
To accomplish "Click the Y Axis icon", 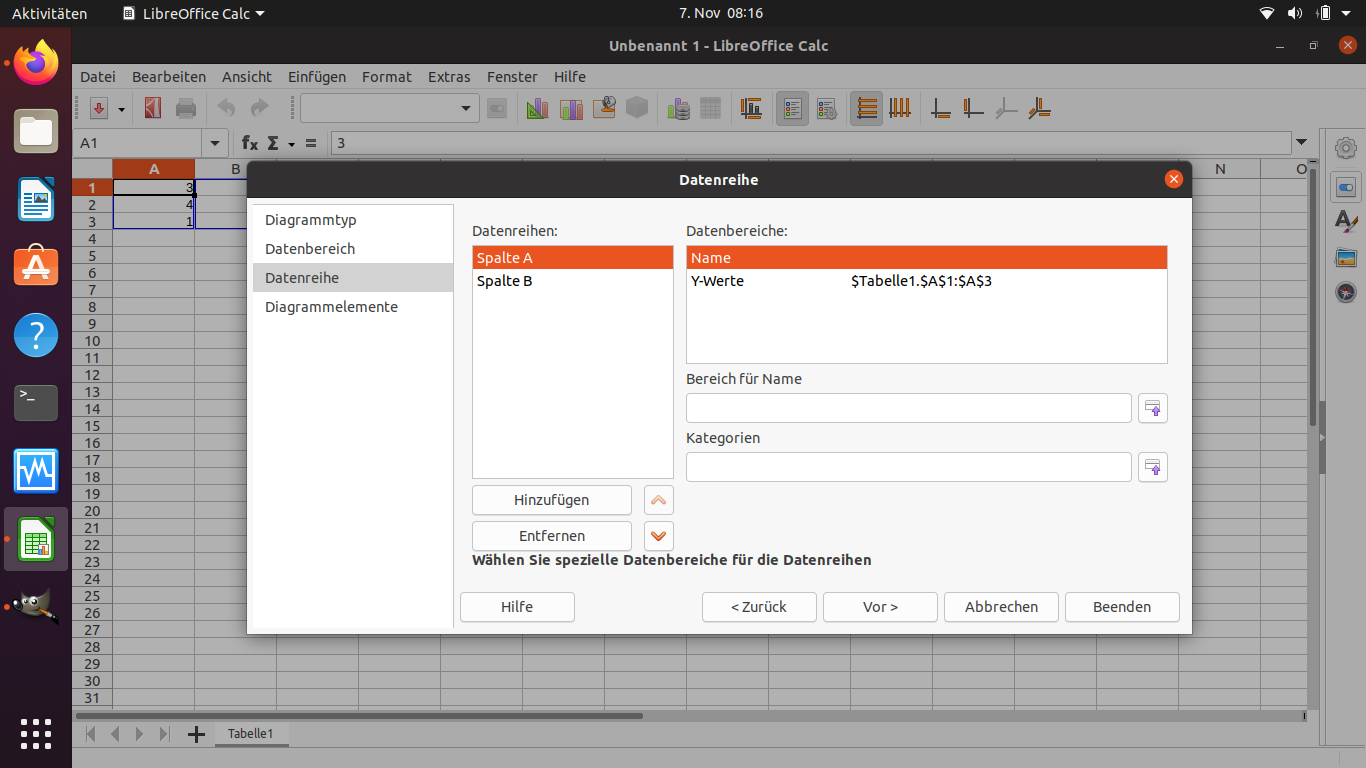I will 974,108.
